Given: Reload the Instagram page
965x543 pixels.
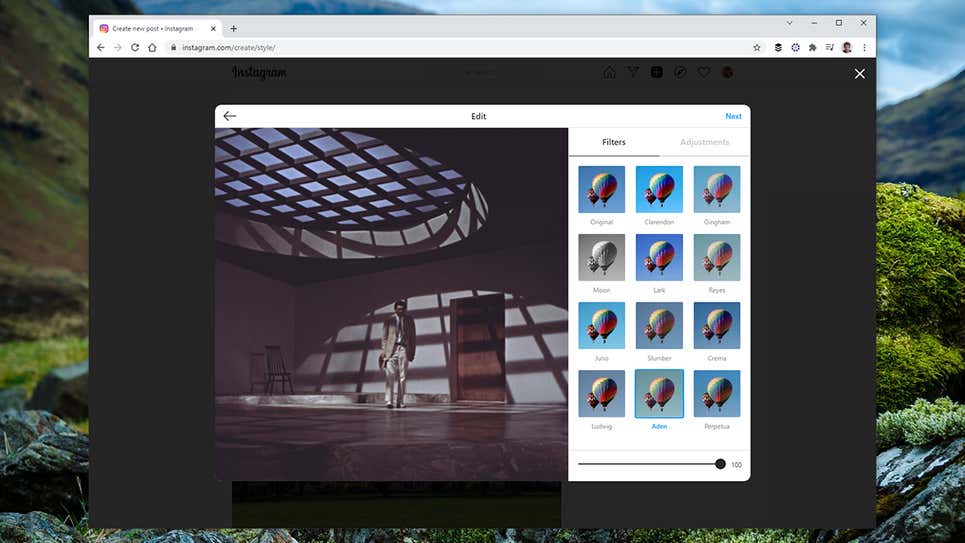Looking at the screenshot, I should click(135, 47).
